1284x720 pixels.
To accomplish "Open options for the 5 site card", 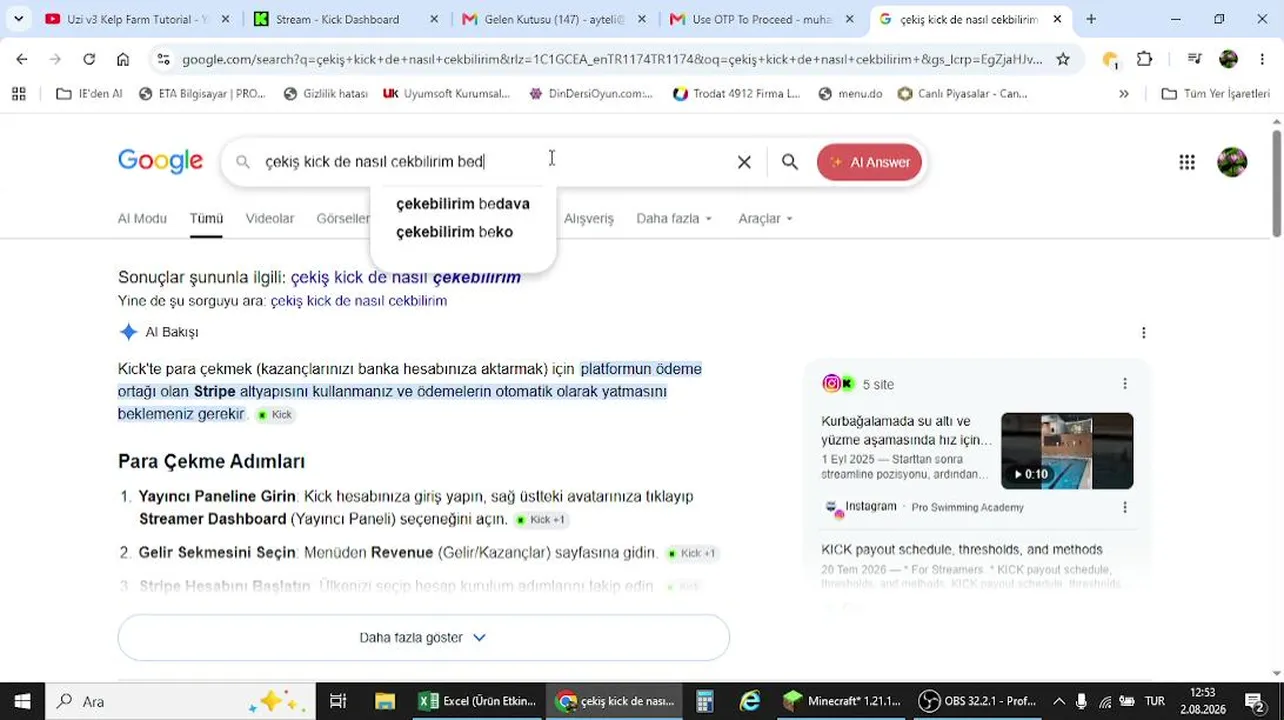I will [x=1125, y=384].
